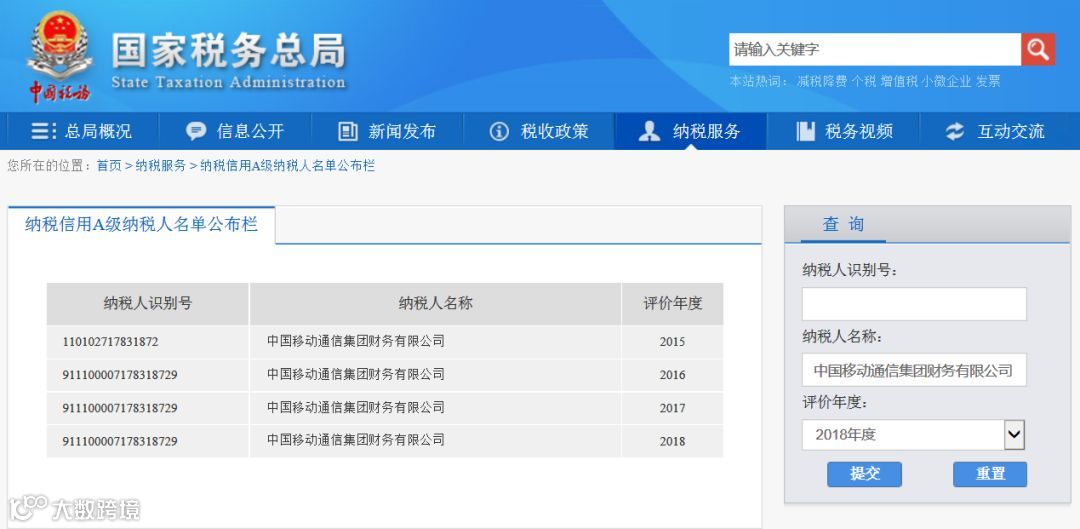Click company name in the 2017 row
Image resolution: width=1080 pixels, height=529 pixels.
pyautogui.click(x=356, y=407)
